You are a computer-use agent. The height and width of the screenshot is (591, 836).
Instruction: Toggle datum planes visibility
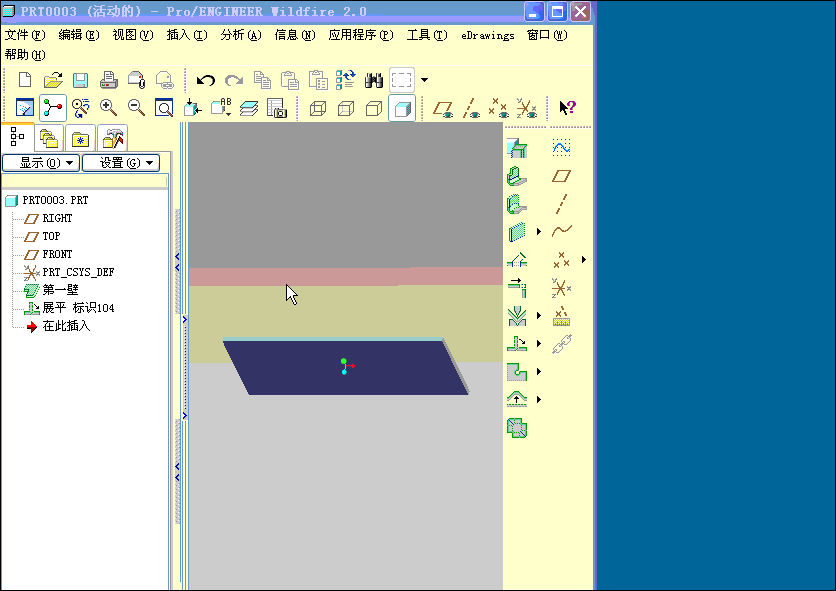pyautogui.click(x=443, y=108)
